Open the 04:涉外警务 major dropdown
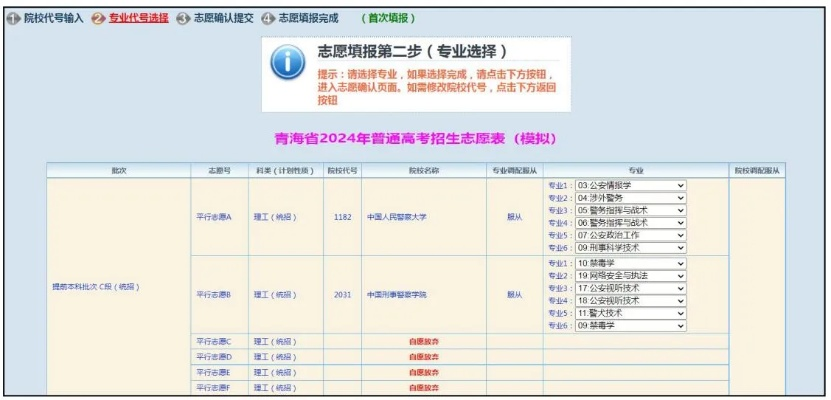Screen dimensions: 831x400 [x=631, y=198]
